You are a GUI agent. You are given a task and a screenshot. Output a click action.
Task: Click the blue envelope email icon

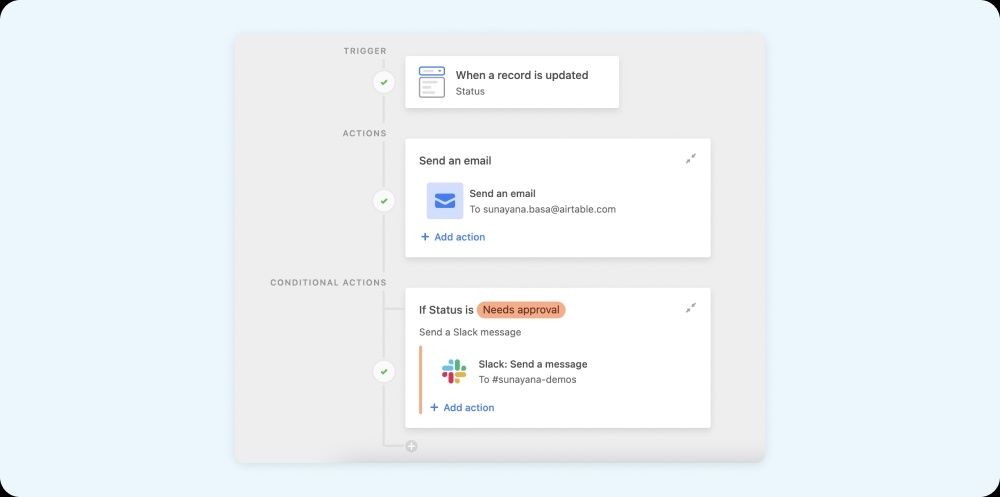coord(445,201)
